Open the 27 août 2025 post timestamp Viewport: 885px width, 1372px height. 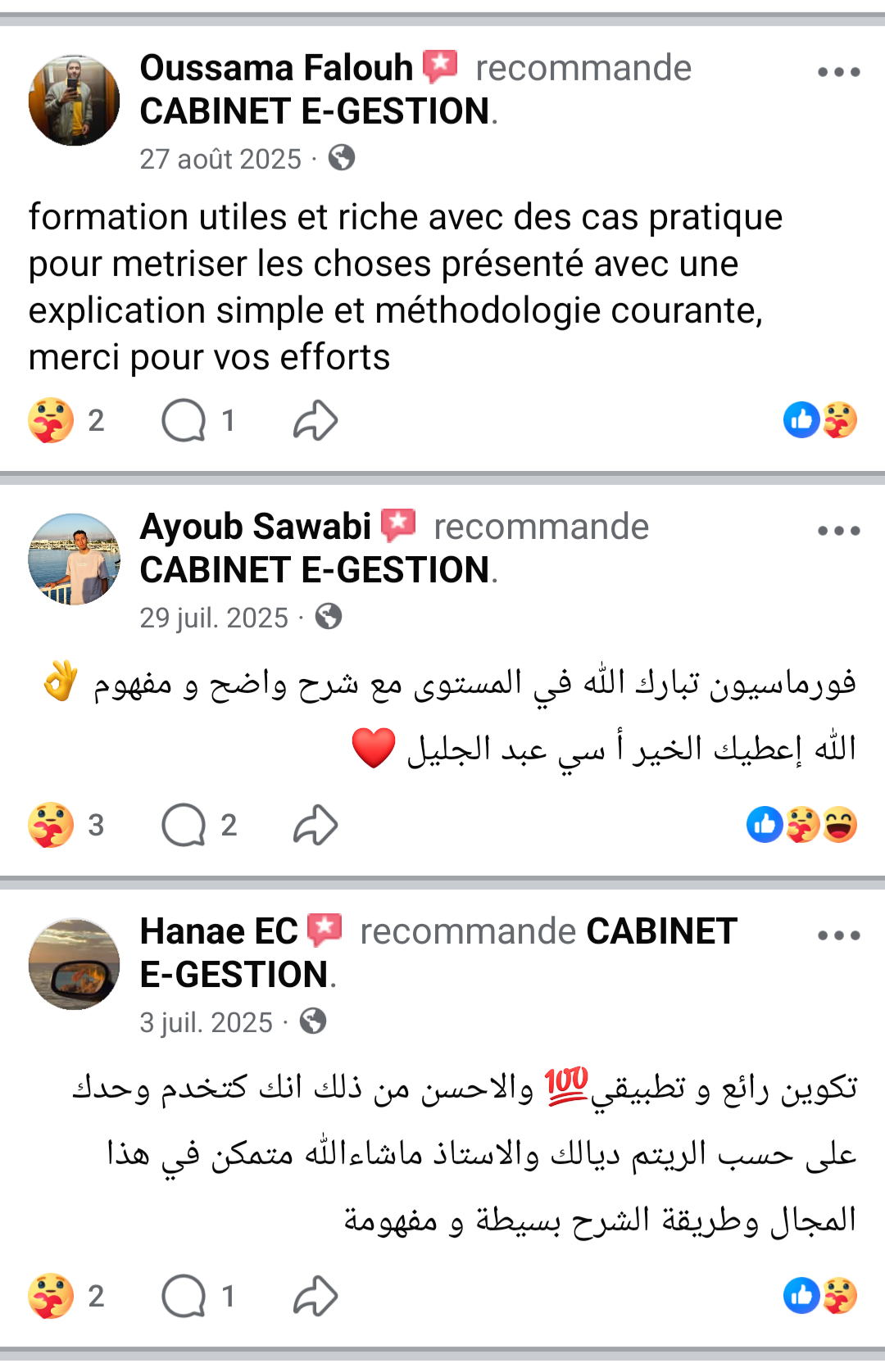pyautogui.click(x=220, y=159)
